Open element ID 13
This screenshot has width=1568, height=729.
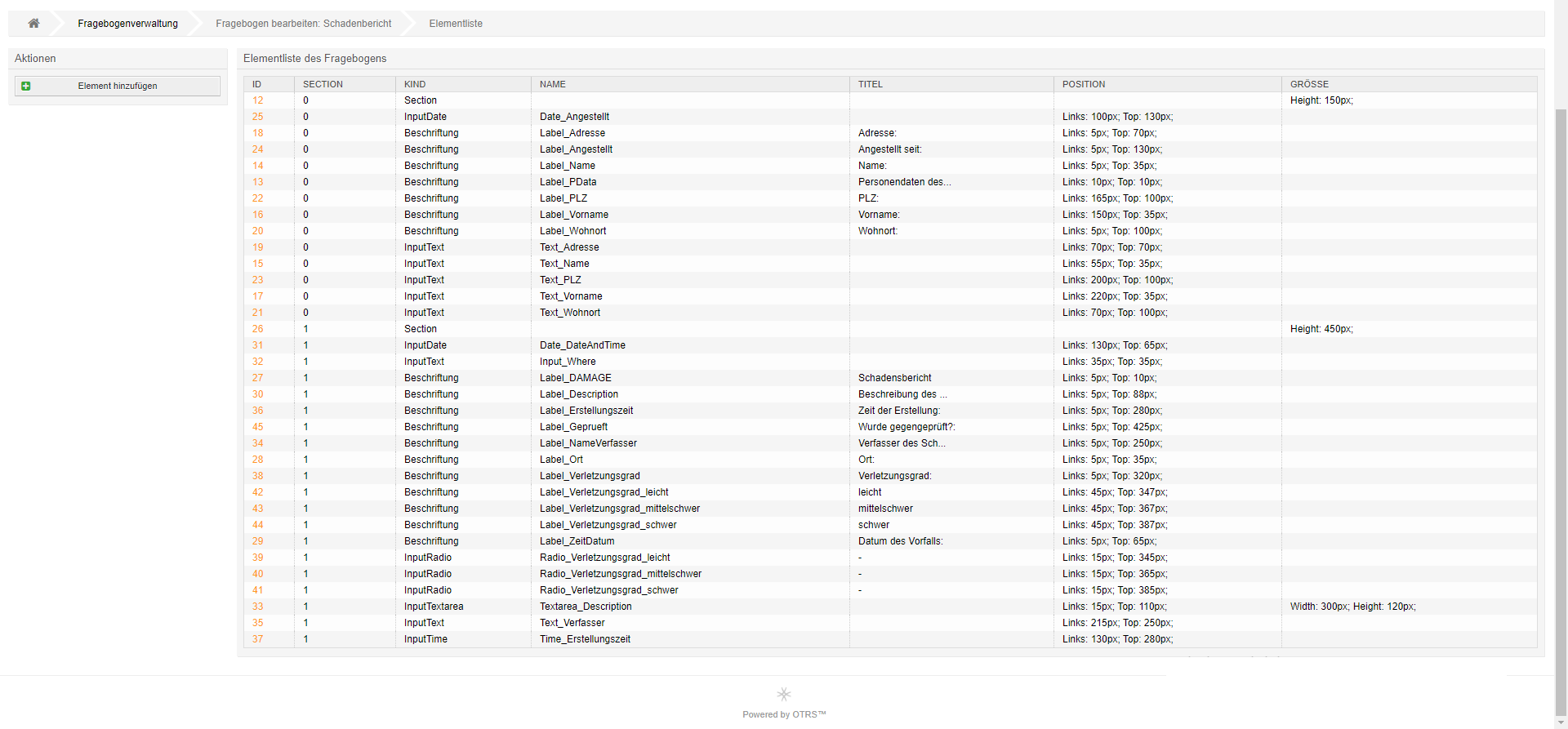click(x=258, y=182)
